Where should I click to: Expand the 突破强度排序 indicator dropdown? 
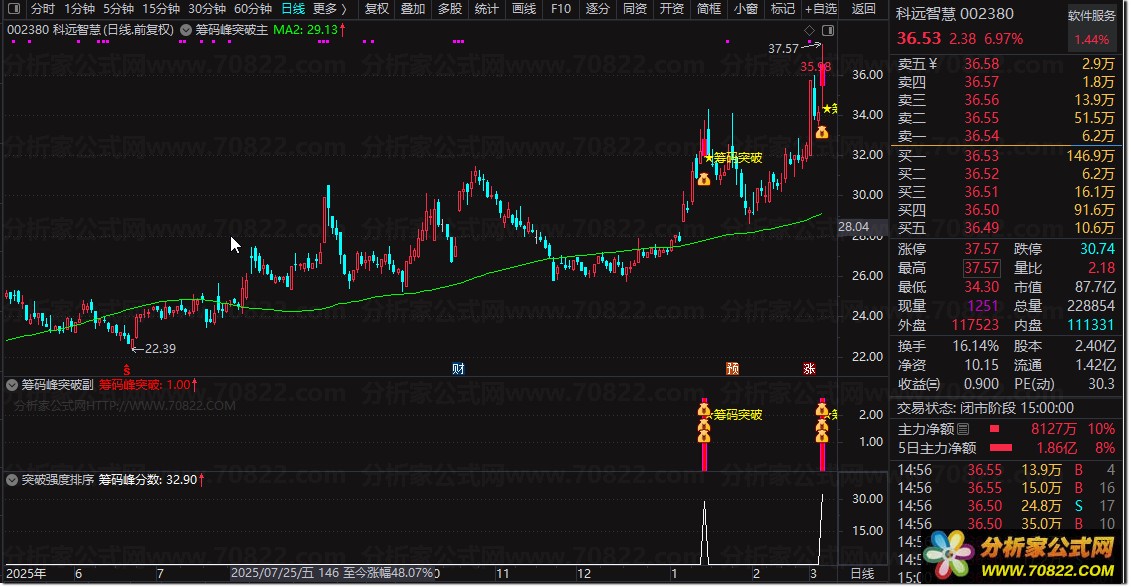pyautogui.click(x=13, y=480)
